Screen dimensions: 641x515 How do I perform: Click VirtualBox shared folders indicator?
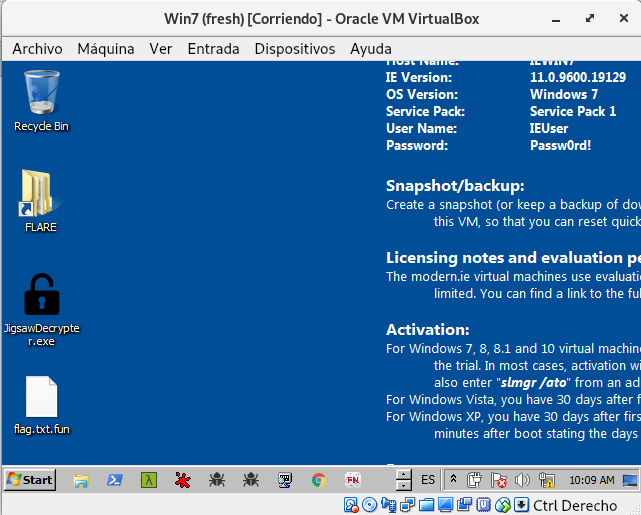tap(426, 506)
